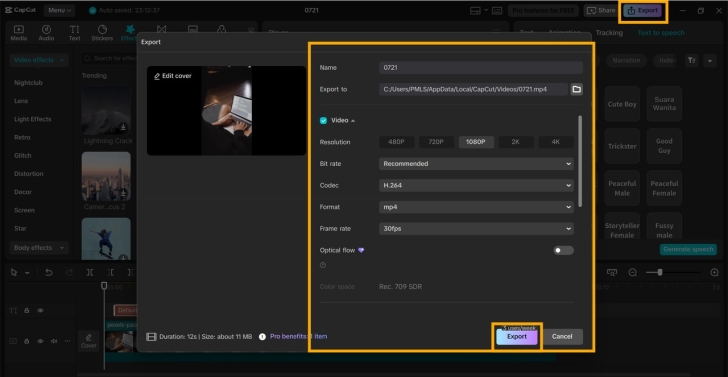This screenshot has height=377, width=728.
Task: Select the Trickster voice card
Action: (x=622, y=146)
